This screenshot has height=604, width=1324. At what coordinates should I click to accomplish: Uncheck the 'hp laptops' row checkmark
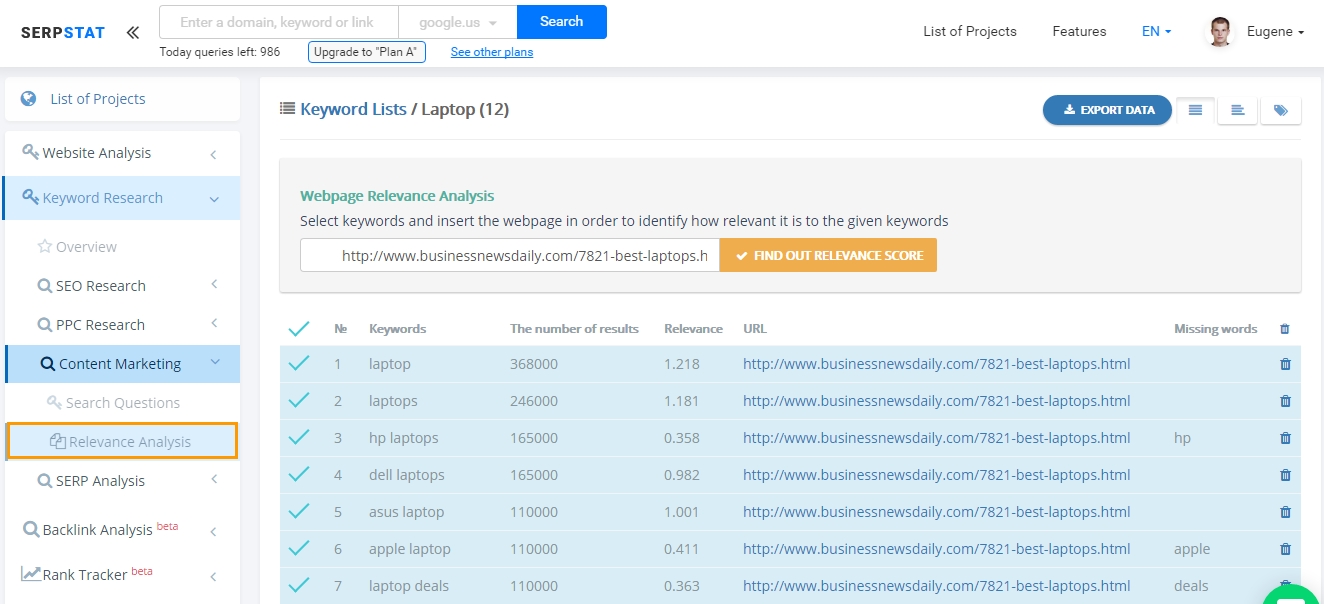click(299, 438)
